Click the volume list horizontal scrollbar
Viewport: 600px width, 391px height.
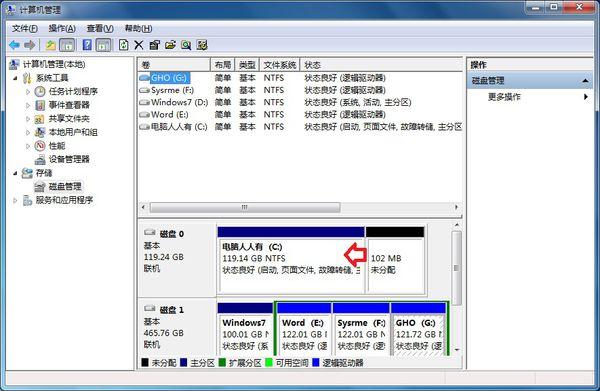299,207
